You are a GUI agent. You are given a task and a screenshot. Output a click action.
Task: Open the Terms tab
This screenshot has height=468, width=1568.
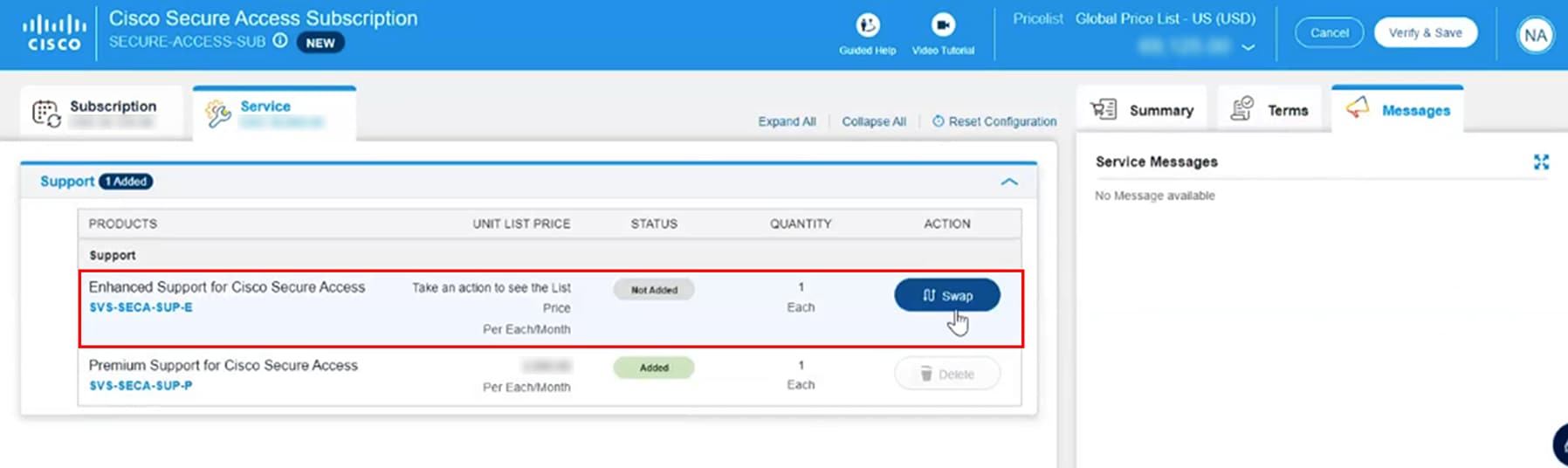pos(1269,110)
